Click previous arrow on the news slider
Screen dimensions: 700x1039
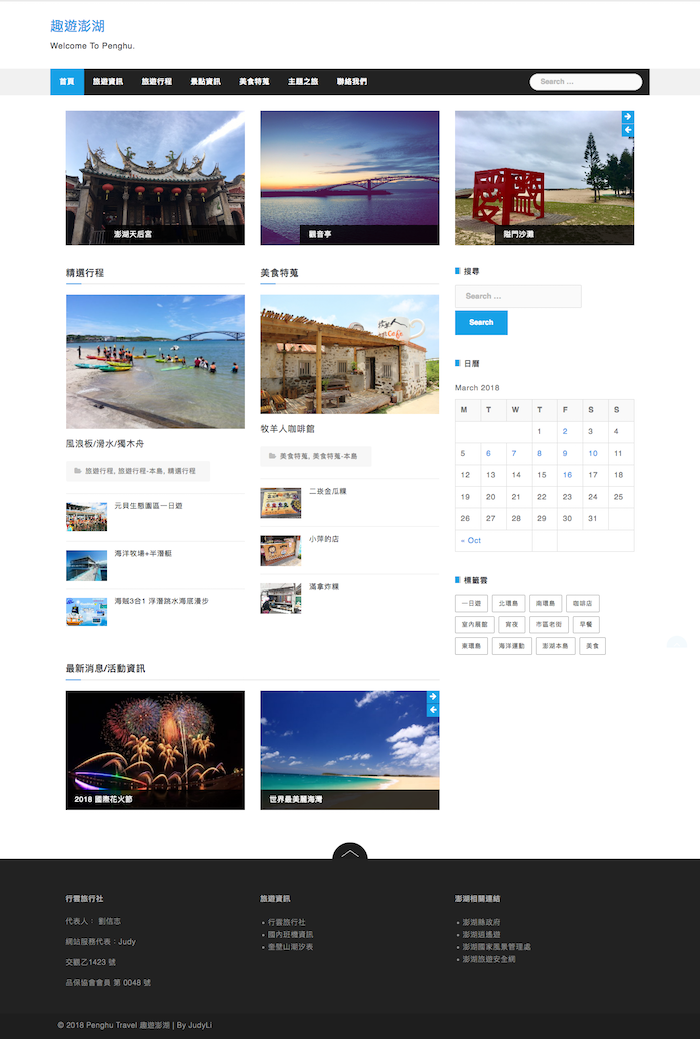click(x=433, y=710)
